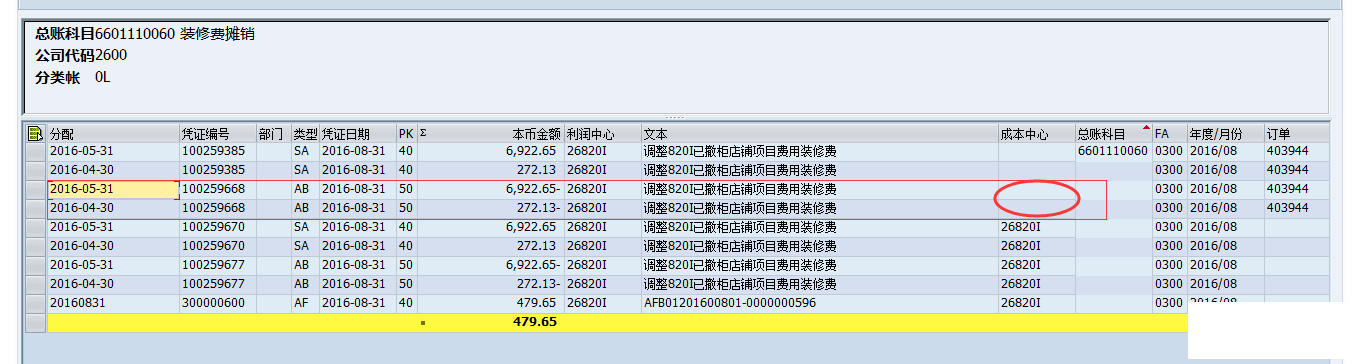Click the subtotal marker beside the yellow total
1360x364 pixels.
(423, 323)
